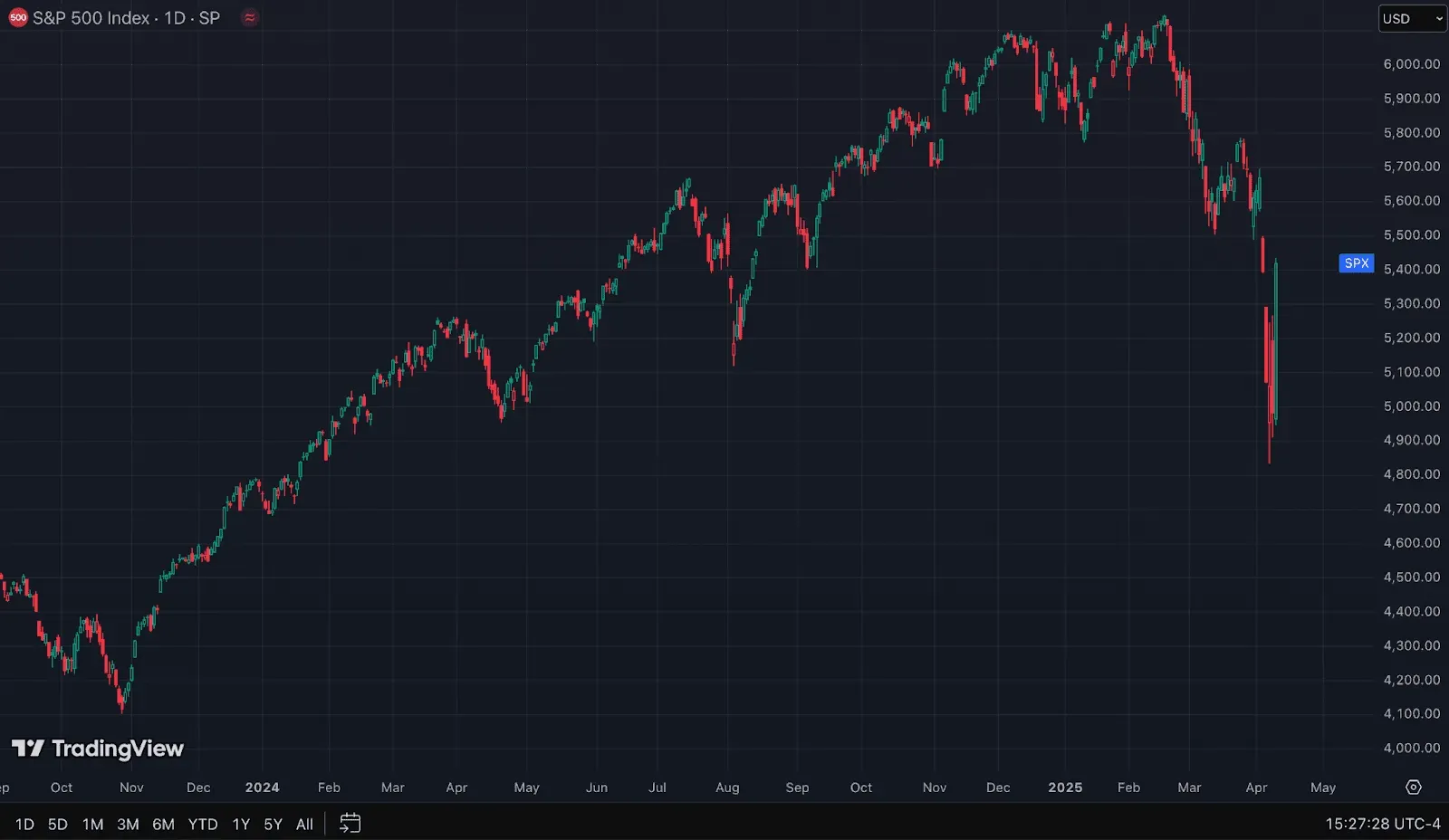1449x840 pixels.
Task: Select the All time range
Action: (x=304, y=824)
